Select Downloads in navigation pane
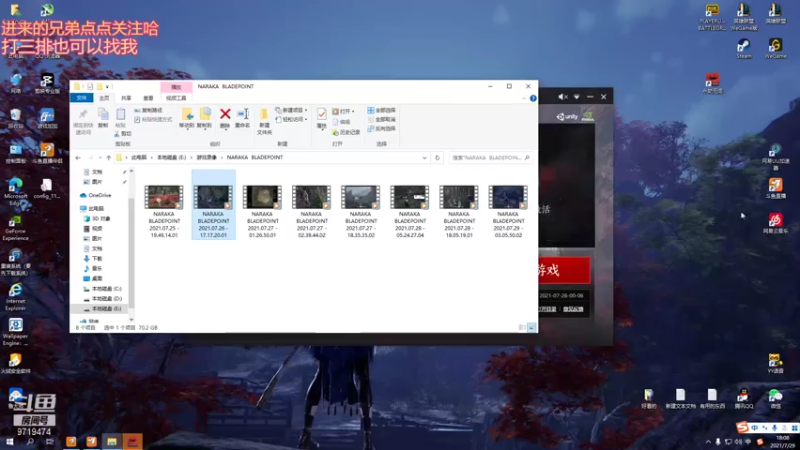Viewport: 800px width, 450px height. (x=93, y=259)
